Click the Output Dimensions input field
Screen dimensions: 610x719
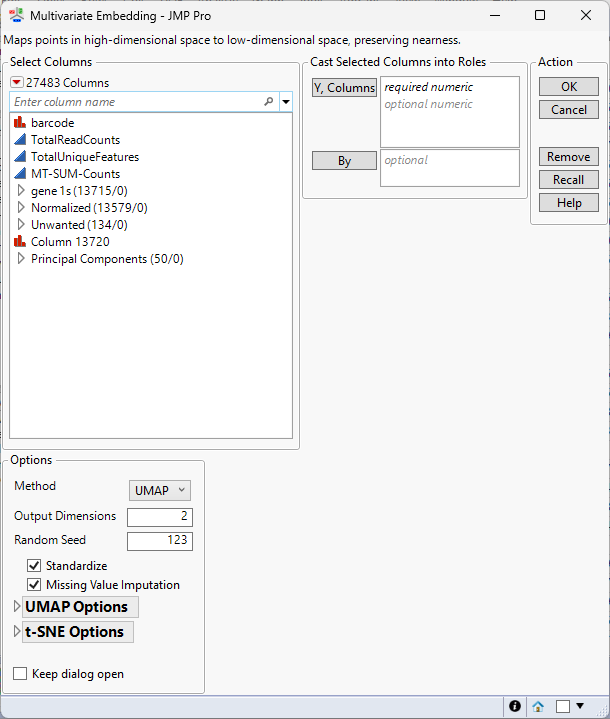coord(160,517)
